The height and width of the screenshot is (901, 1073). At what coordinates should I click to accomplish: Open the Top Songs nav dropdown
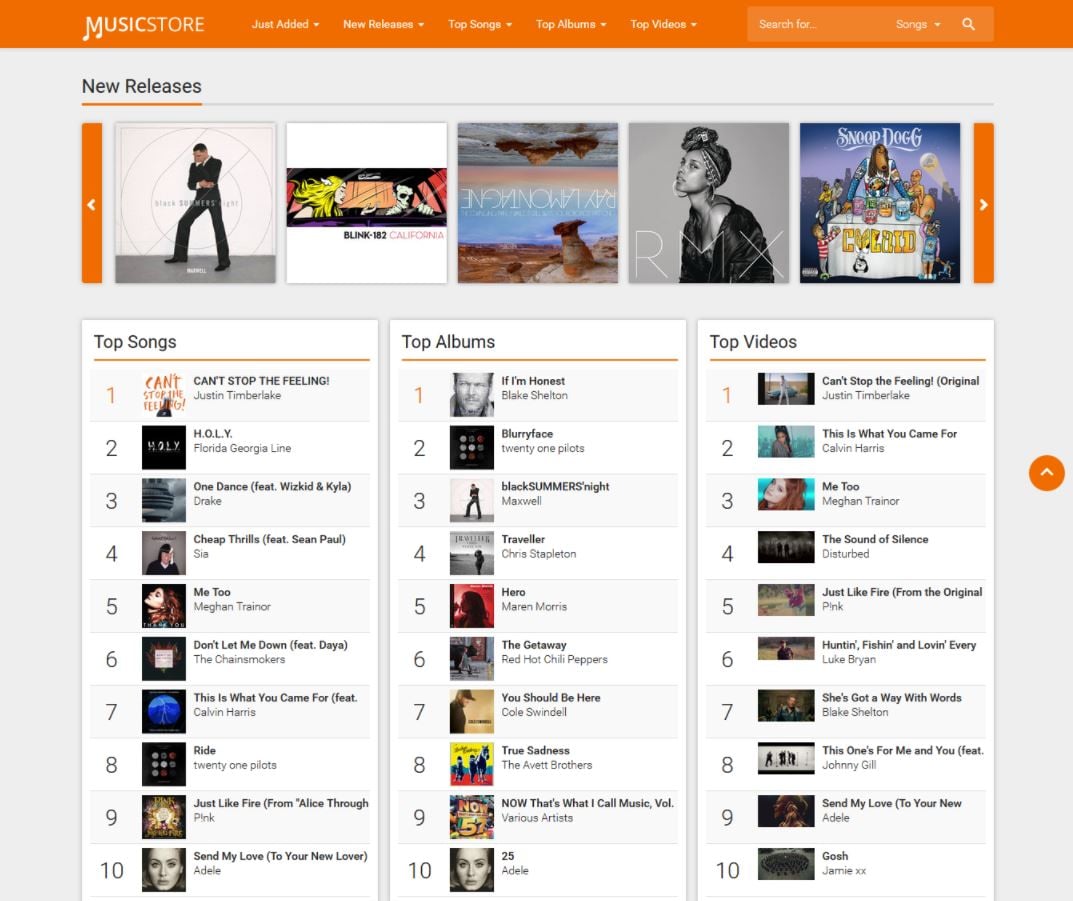pos(480,24)
